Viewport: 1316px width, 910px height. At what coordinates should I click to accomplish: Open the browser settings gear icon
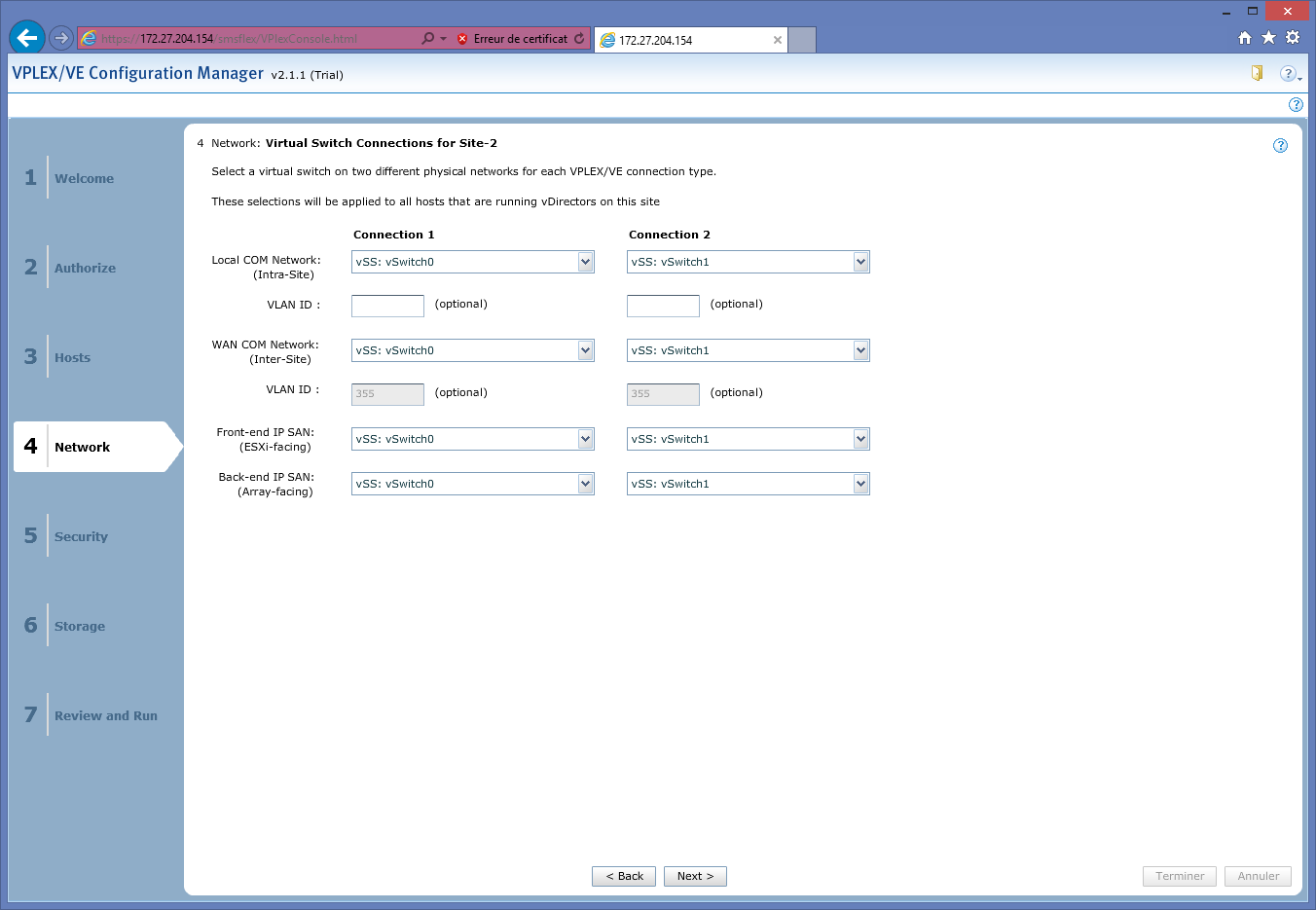coord(1293,38)
